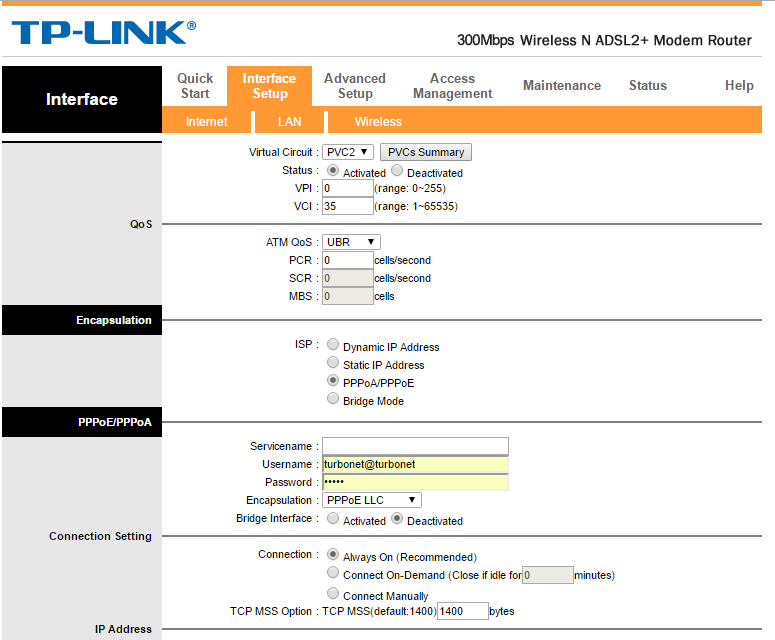Image resolution: width=775 pixels, height=640 pixels.
Task: Click the PVCs Summary button
Action: (426, 152)
